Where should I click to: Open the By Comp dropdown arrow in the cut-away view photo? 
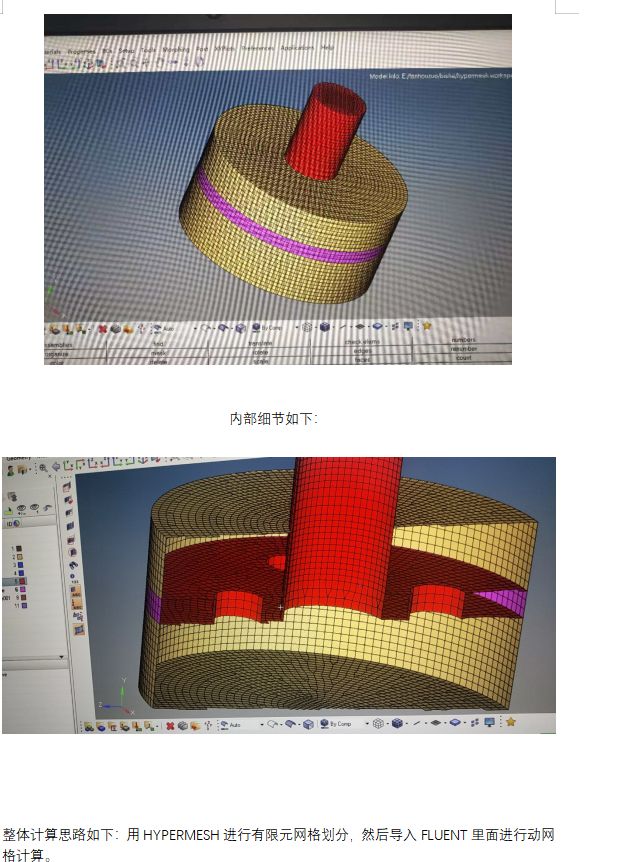coord(367,724)
